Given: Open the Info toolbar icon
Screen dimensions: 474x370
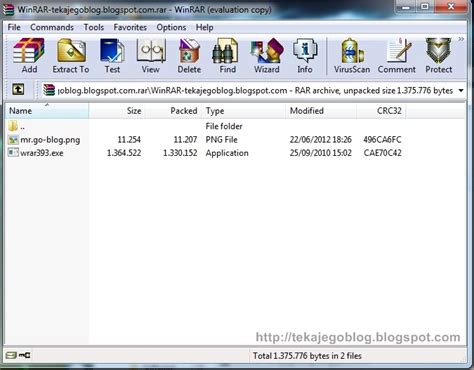Looking at the screenshot, I should (x=305, y=51).
